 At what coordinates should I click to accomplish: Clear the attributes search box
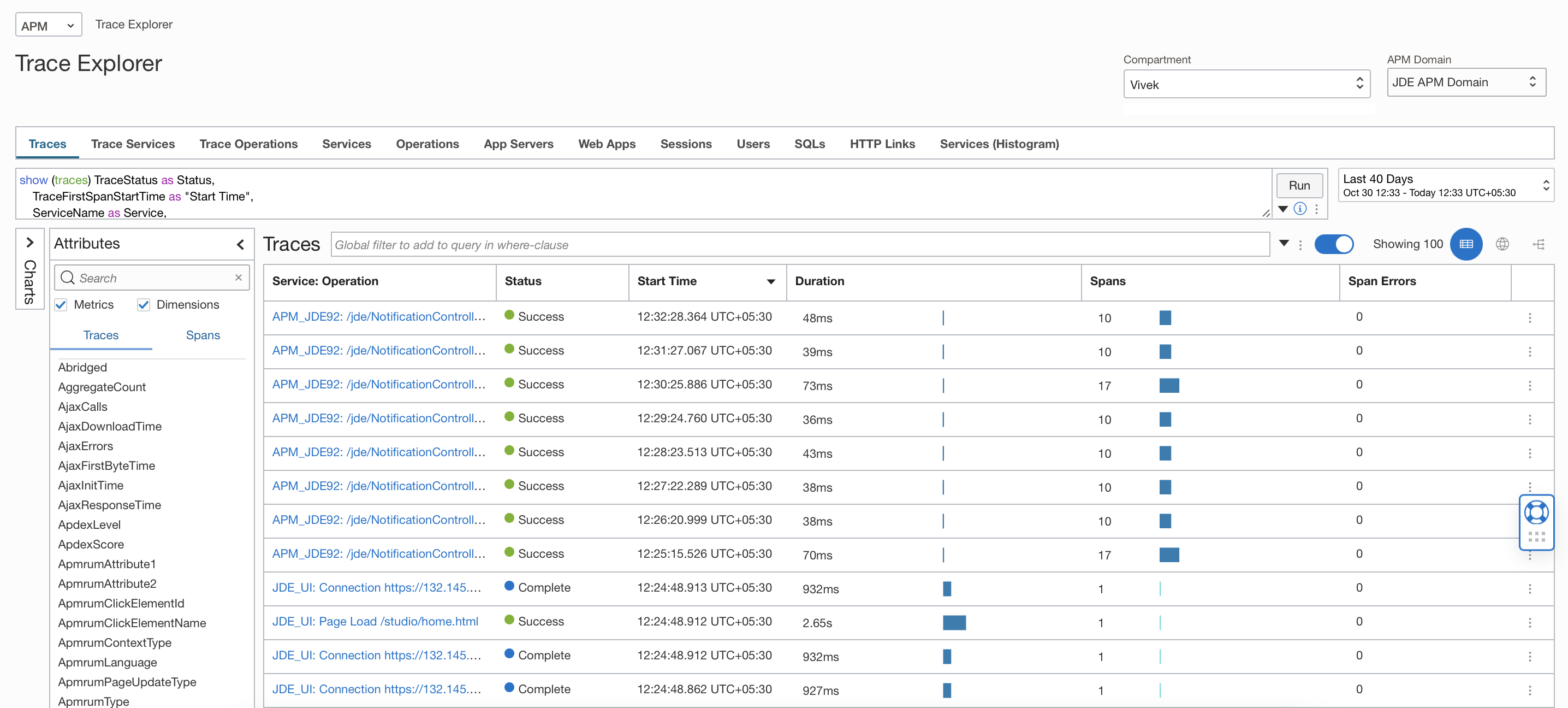coord(239,278)
